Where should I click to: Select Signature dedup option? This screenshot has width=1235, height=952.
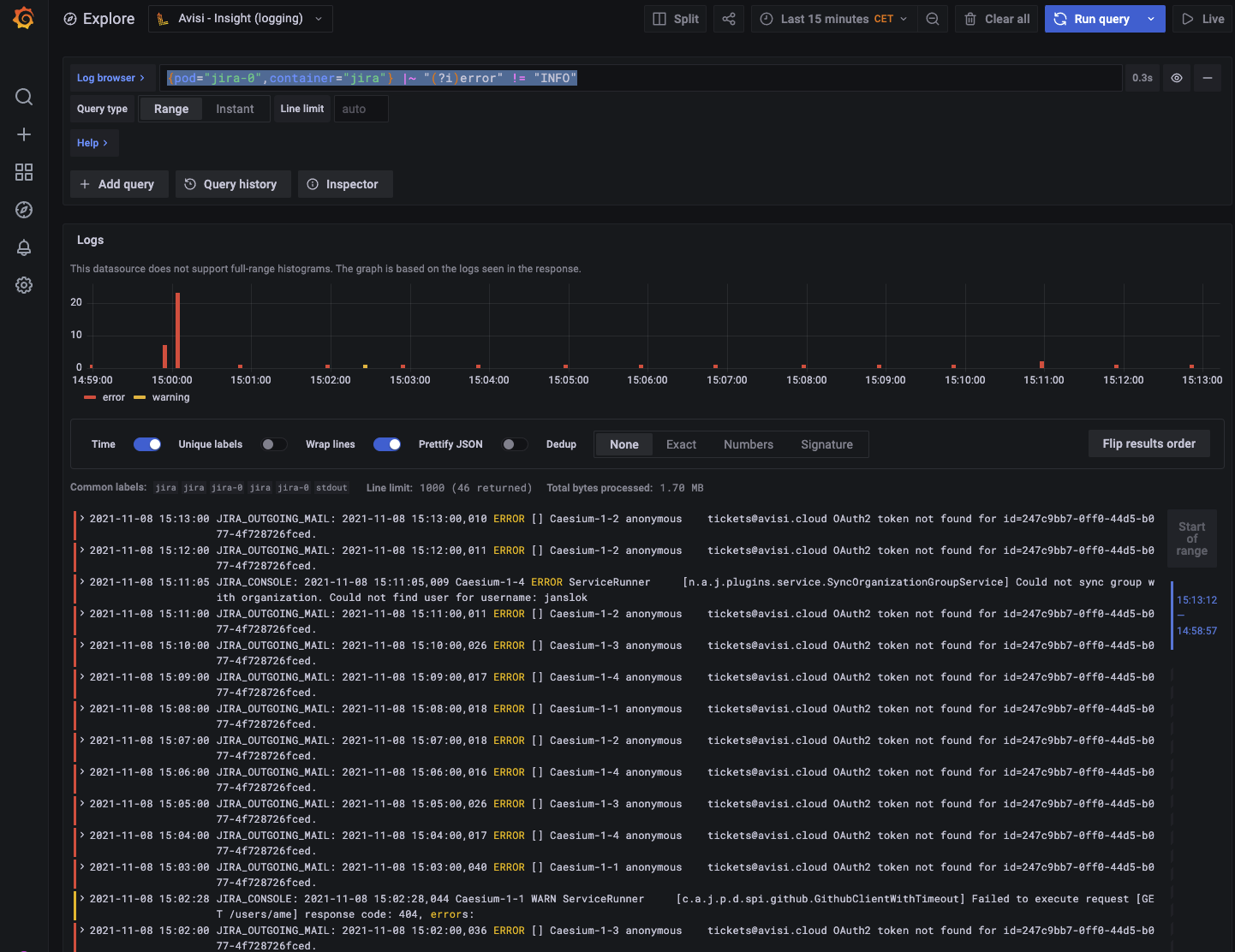click(x=826, y=444)
